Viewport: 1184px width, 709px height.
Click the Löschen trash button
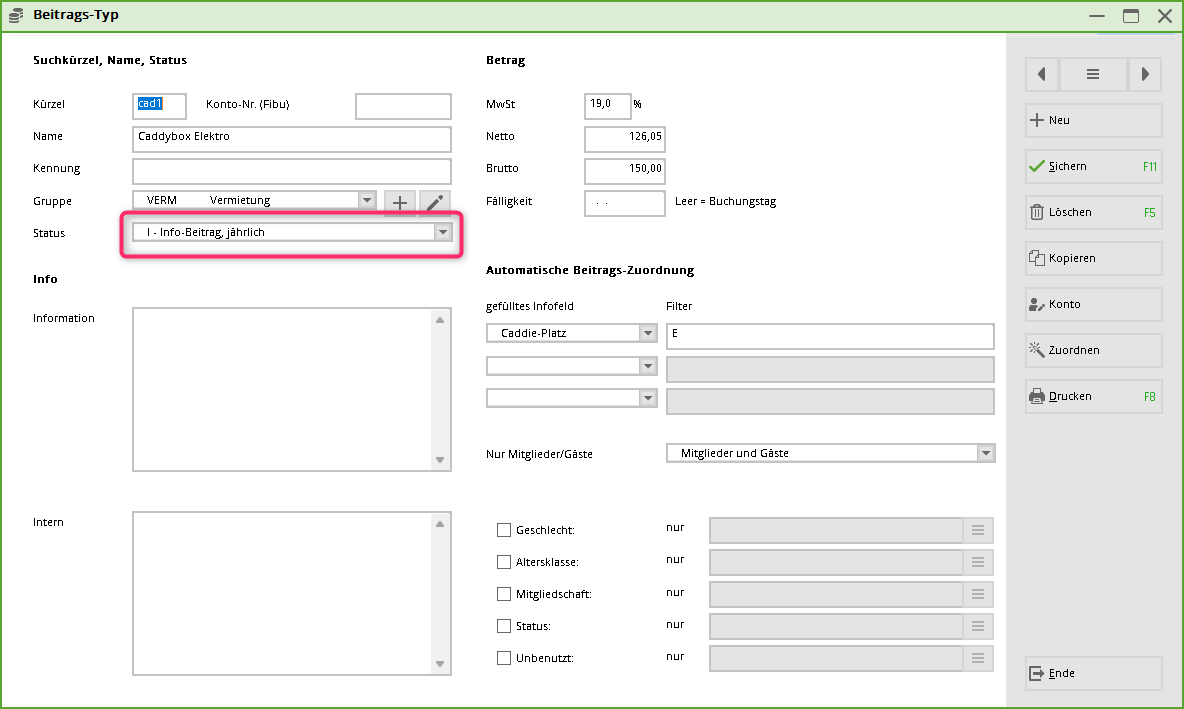(x=1093, y=212)
